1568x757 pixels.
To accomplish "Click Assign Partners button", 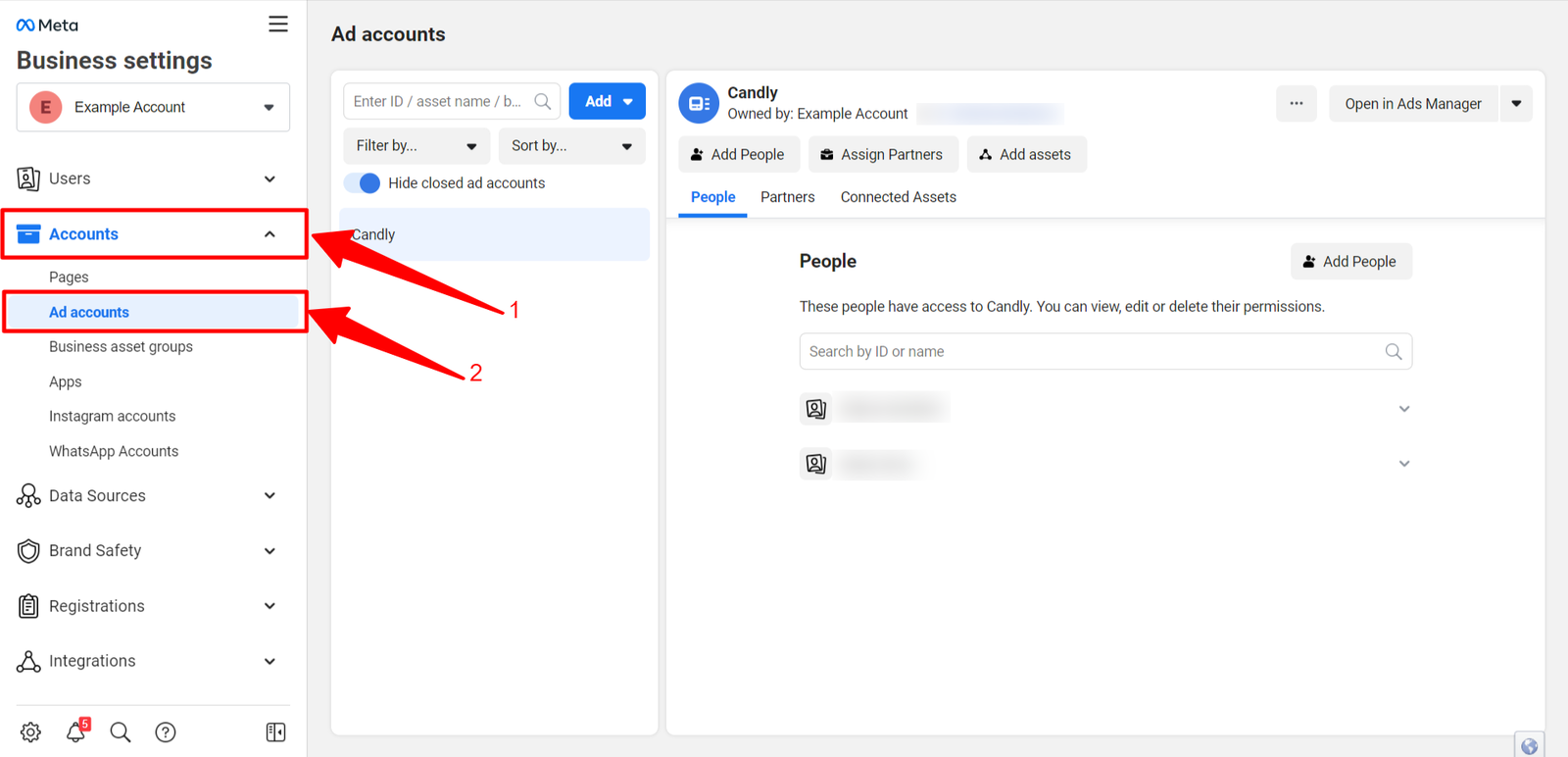I will click(883, 154).
